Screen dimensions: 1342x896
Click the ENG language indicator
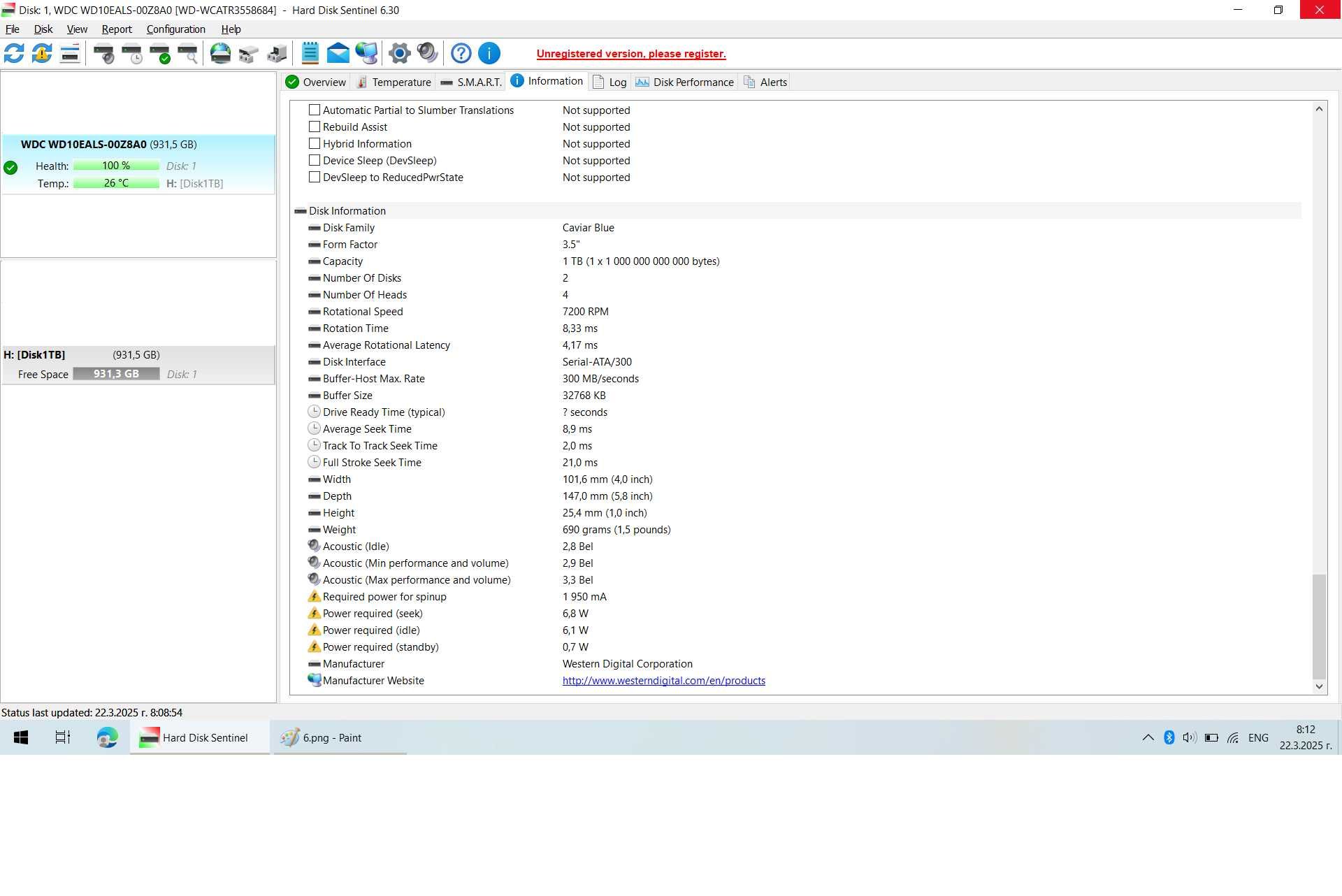tap(1258, 737)
